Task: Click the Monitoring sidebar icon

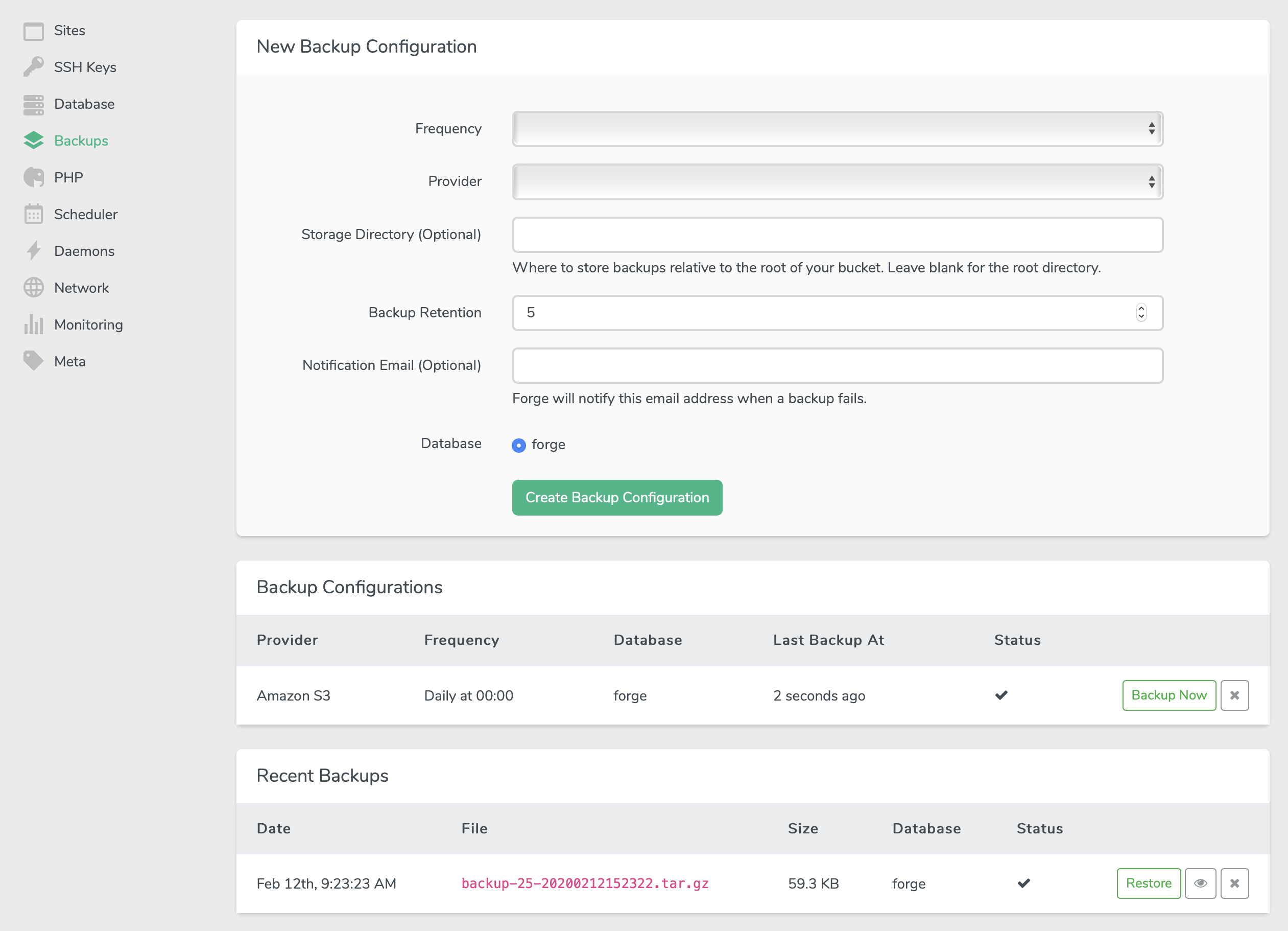Action: point(34,324)
